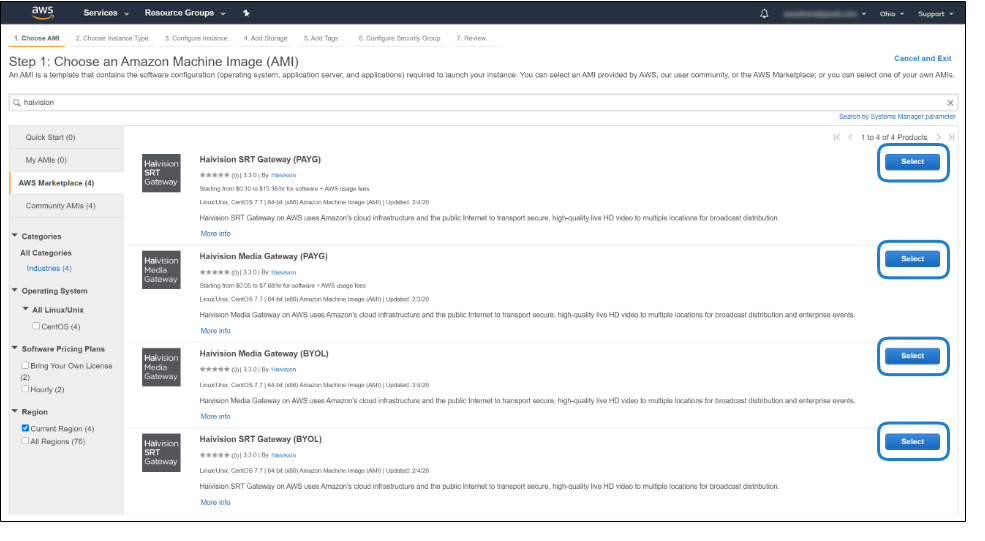The width and height of the screenshot is (985, 541).
Task: Uncheck the Current Region checkbox
Action: coord(26,428)
